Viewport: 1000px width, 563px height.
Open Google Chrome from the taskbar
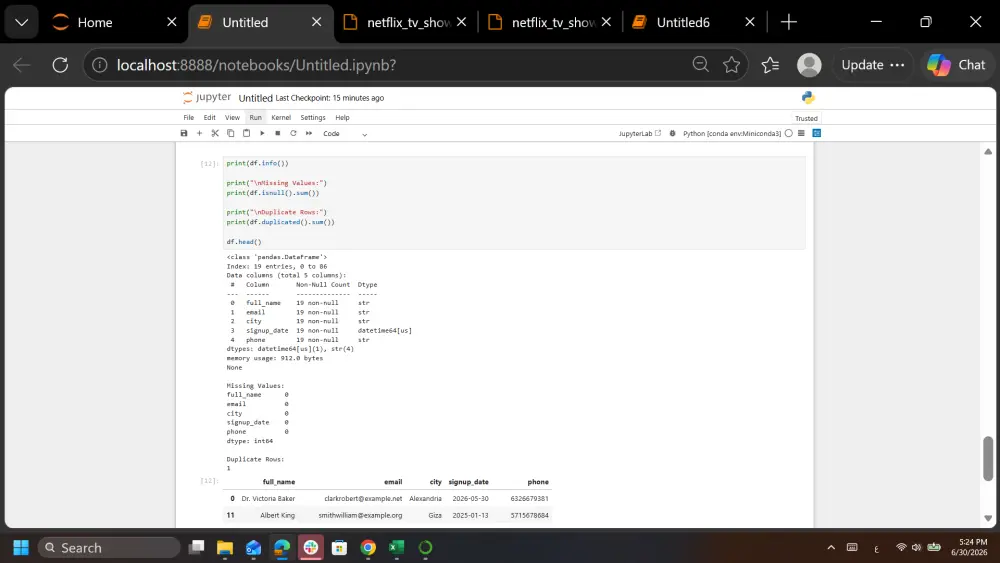[x=368, y=548]
